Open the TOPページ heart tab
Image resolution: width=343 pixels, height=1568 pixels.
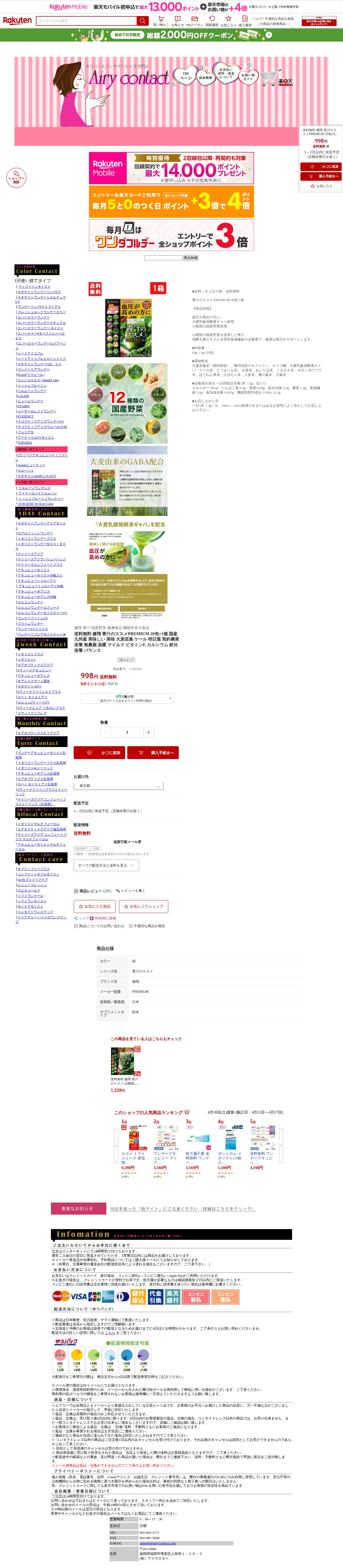click(x=185, y=77)
